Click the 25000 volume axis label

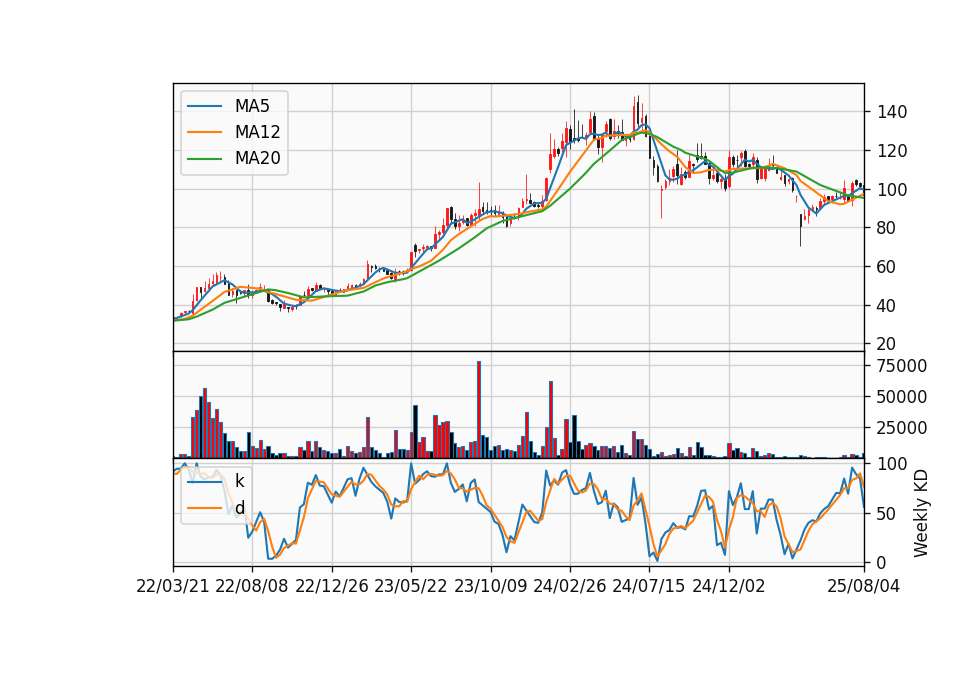point(902,428)
